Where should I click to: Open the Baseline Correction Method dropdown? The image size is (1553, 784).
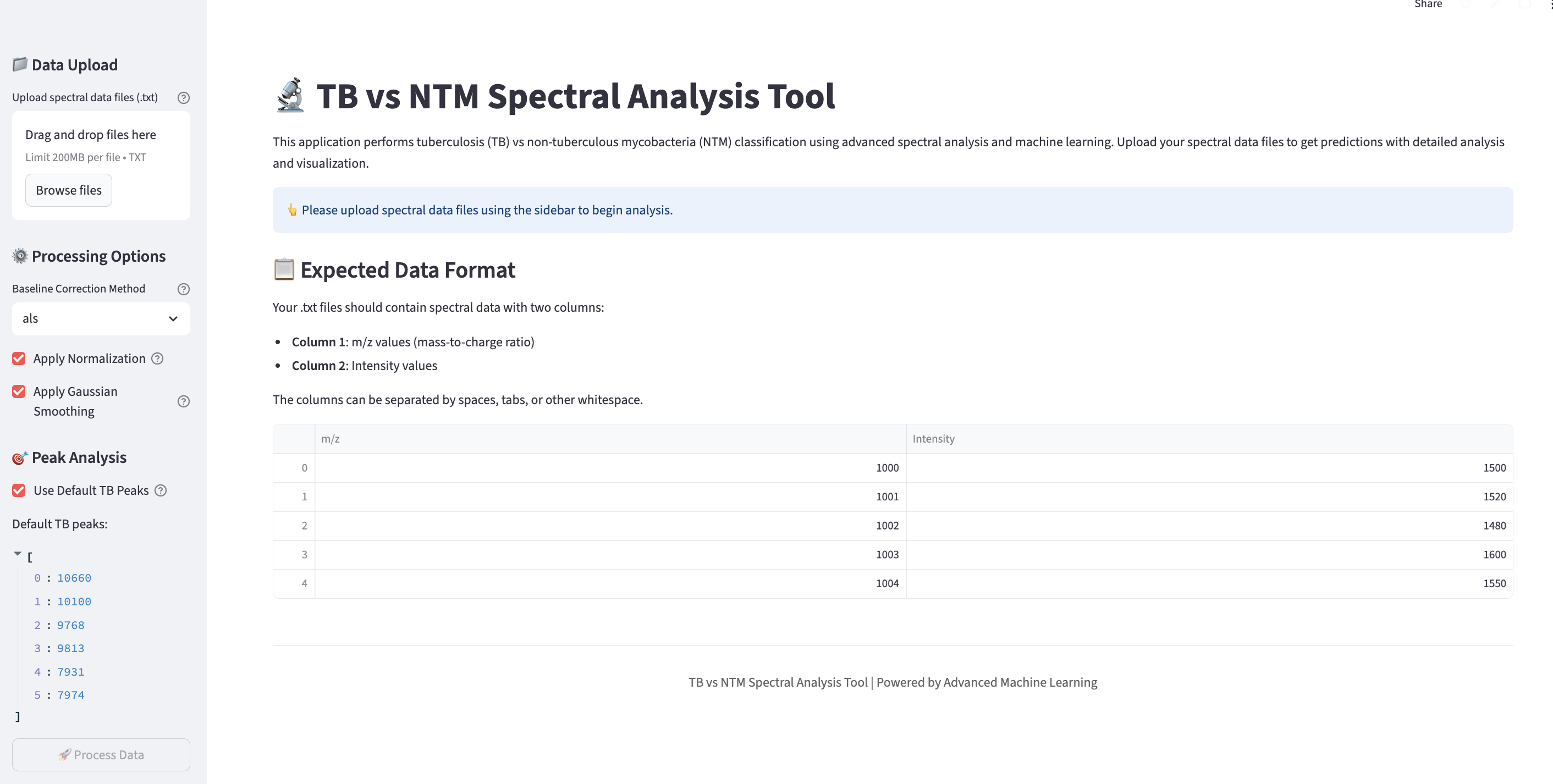click(100, 318)
